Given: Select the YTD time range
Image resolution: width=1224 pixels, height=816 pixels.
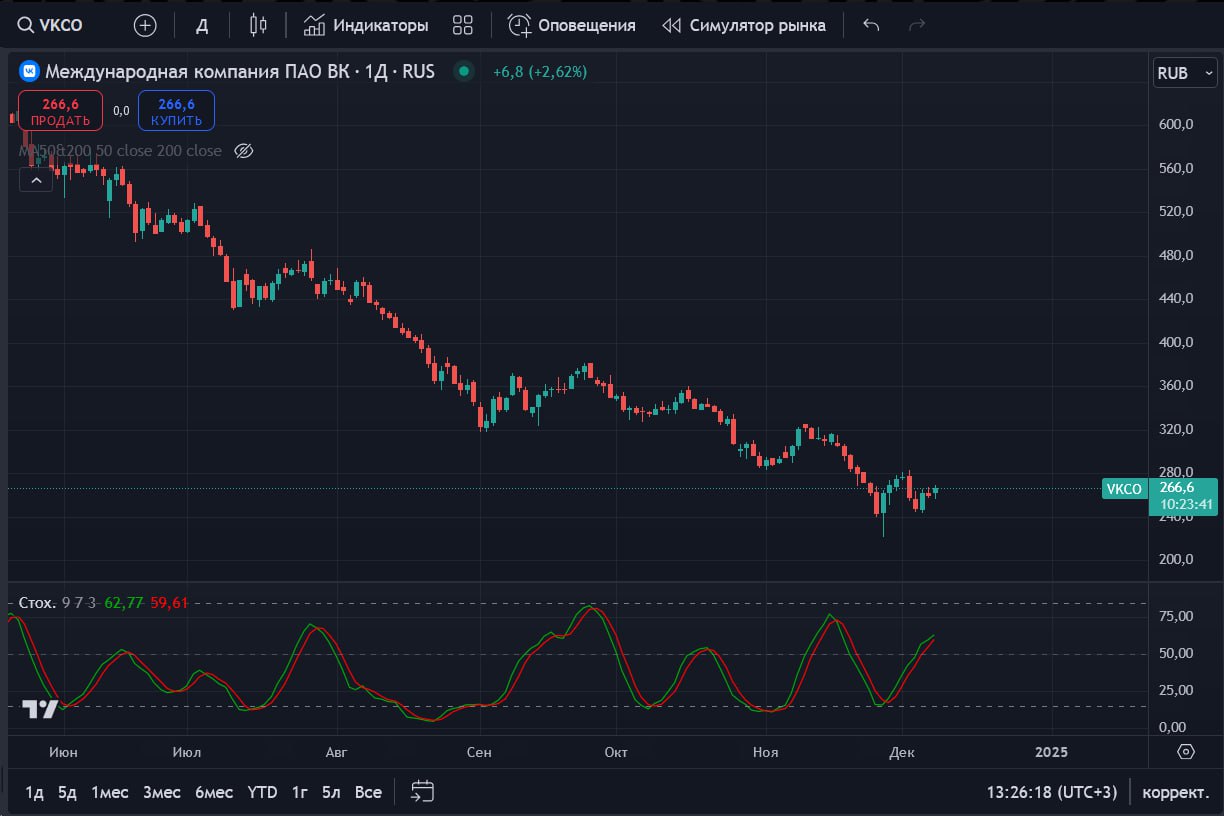Looking at the screenshot, I should (x=262, y=792).
